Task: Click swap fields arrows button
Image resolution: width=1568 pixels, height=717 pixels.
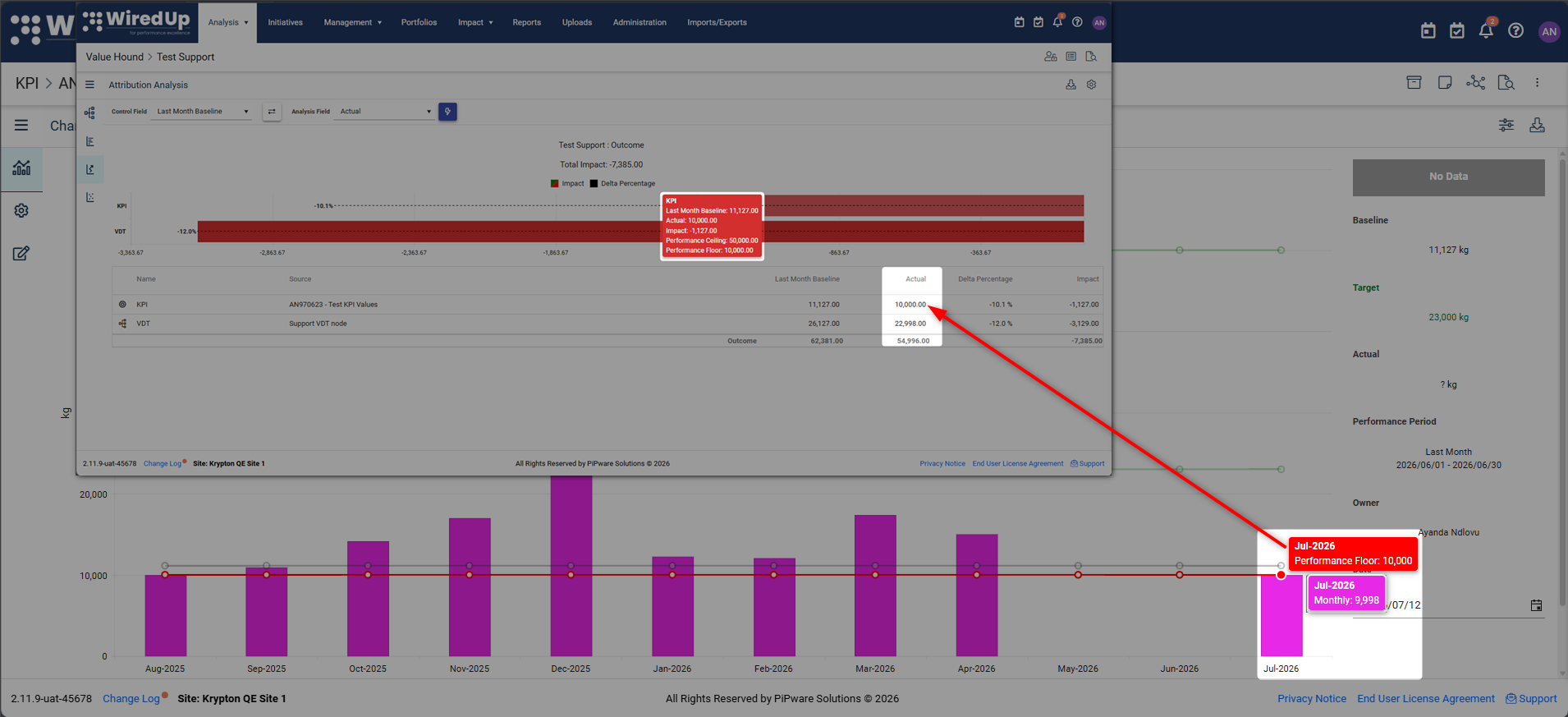Action: pyautogui.click(x=272, y=112)
